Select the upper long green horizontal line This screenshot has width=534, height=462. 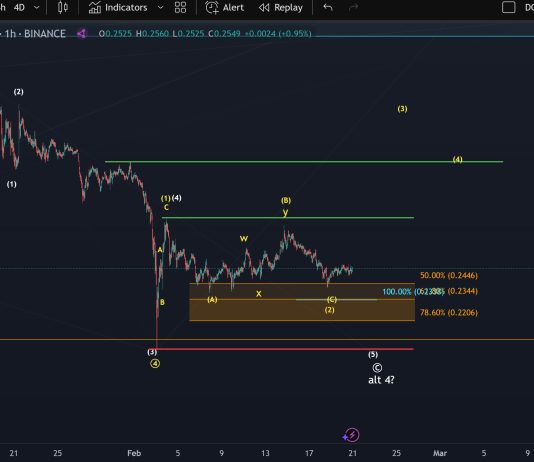[x=304, y=162]
